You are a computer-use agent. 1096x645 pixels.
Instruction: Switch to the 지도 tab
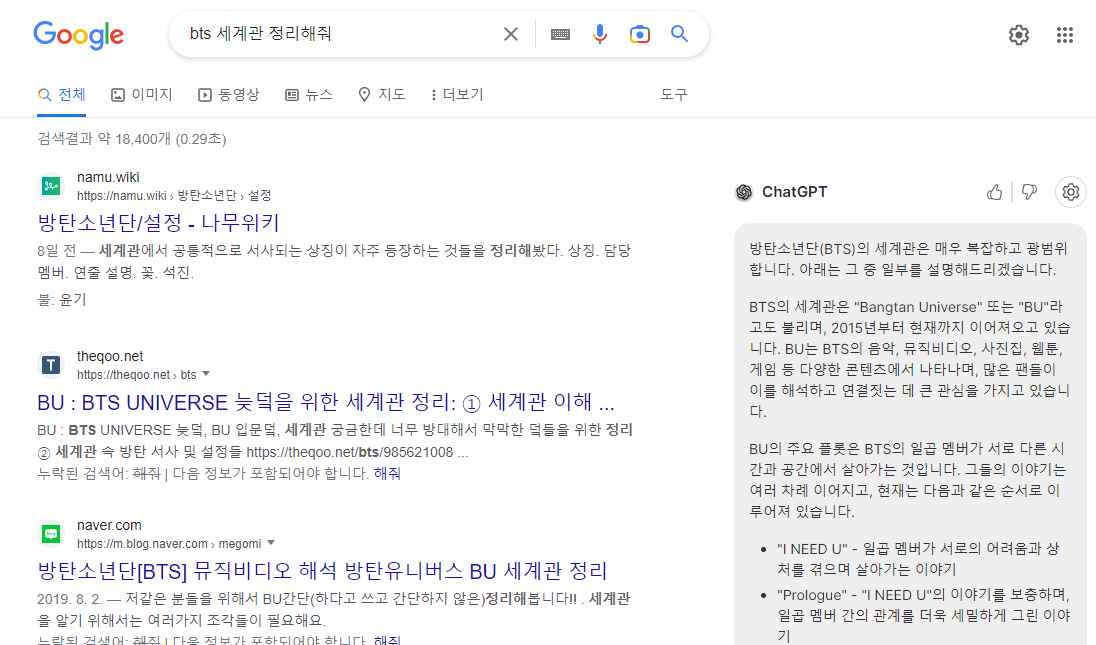[x=382, y=94]
